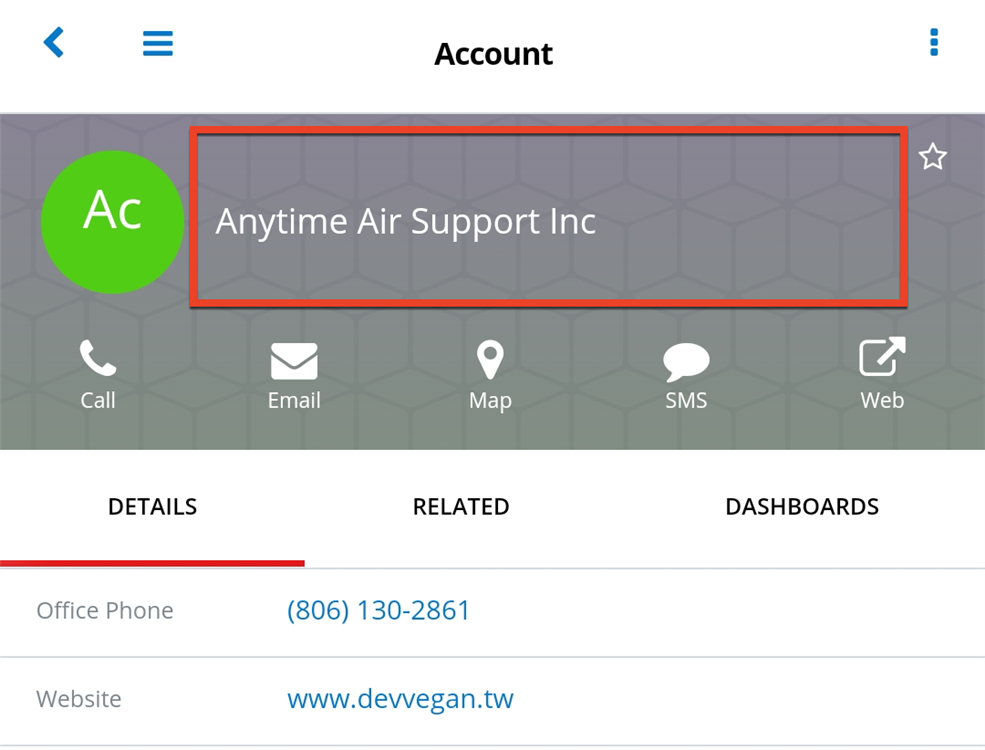The height and width of the screenshot is (750, 985).
Task: Switch to the Details tab
Action: (x=152, y=507)
